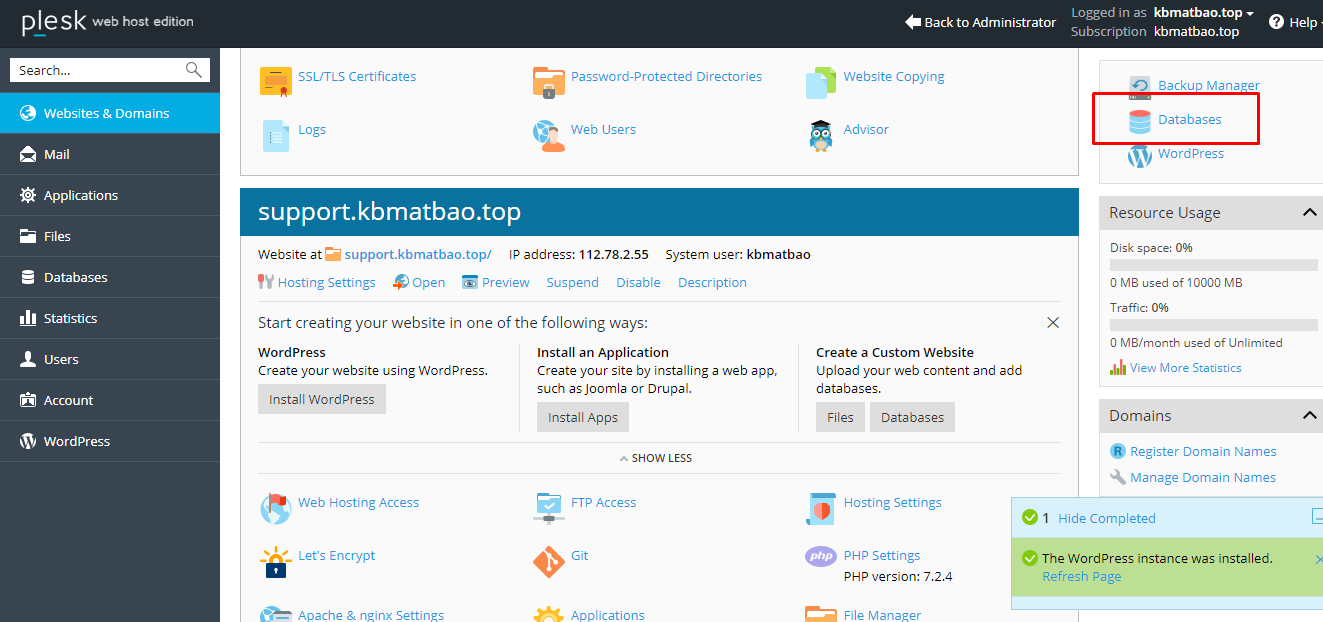1323x622 pixels.
Task: Click the FTP Access icon
Action: (x=548, y=507)
